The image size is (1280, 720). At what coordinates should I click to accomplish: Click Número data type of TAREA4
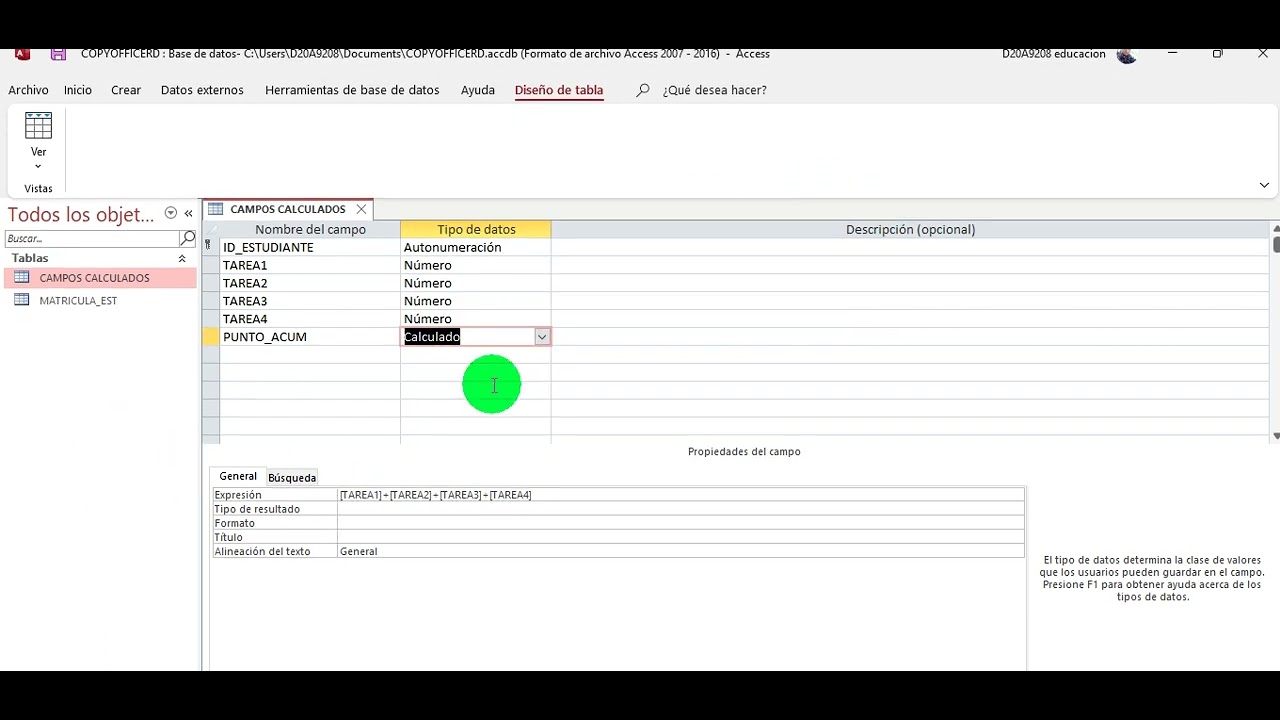(x=476, y=319)
